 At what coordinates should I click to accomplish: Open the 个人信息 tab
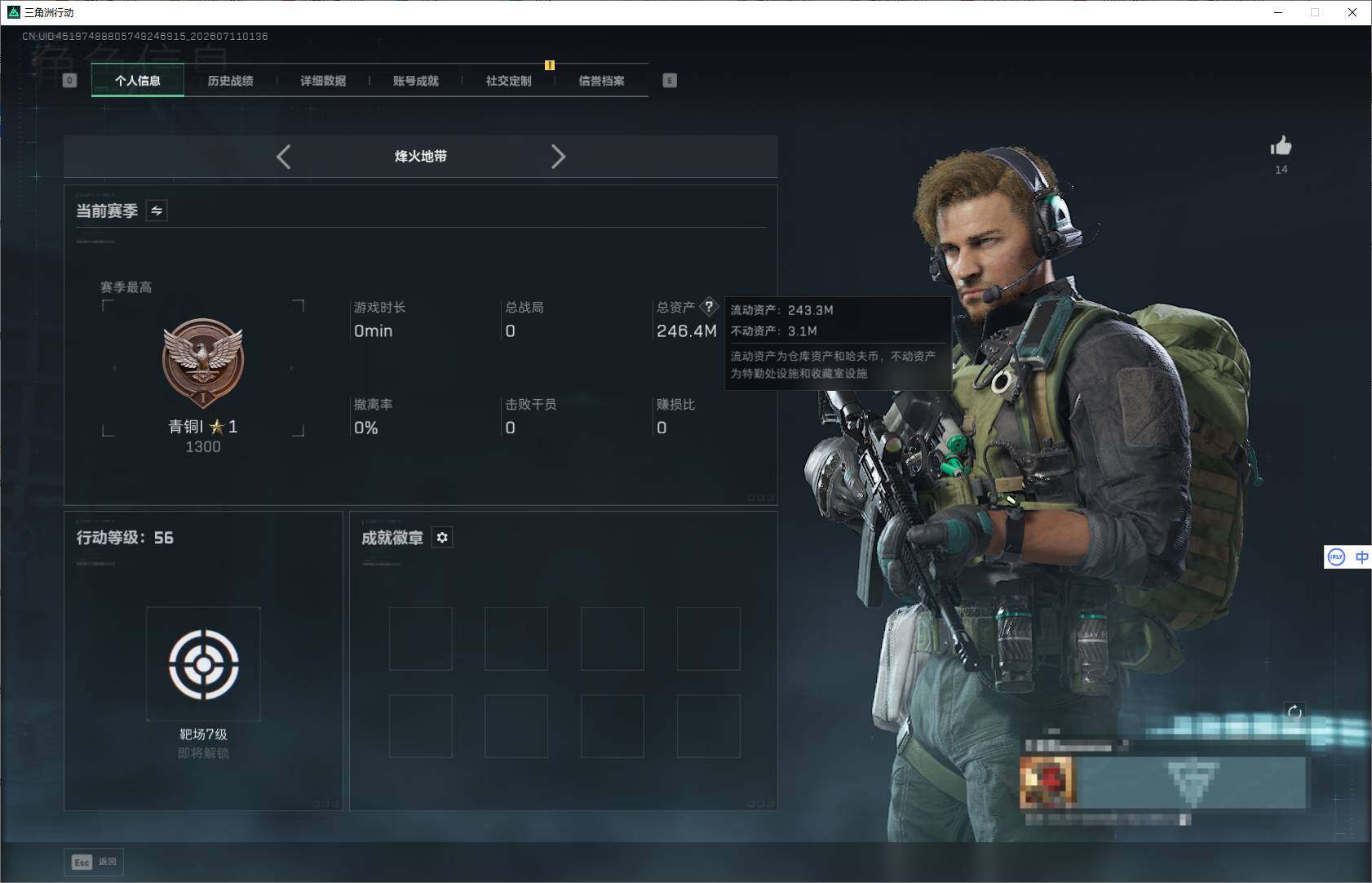point(138,81)
